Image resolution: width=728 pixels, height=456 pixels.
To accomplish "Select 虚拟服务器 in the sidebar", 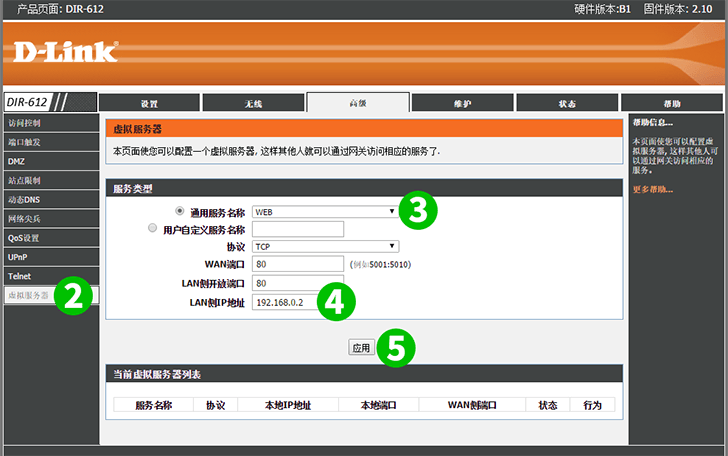I will (51, 295).
